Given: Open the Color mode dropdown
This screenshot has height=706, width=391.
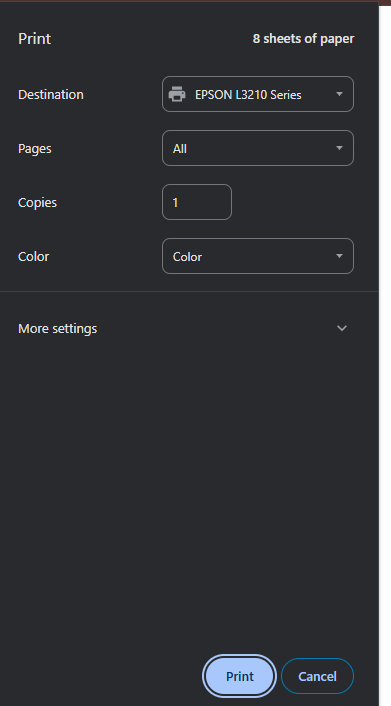Looking at the screenshot, I should point(258,256).
